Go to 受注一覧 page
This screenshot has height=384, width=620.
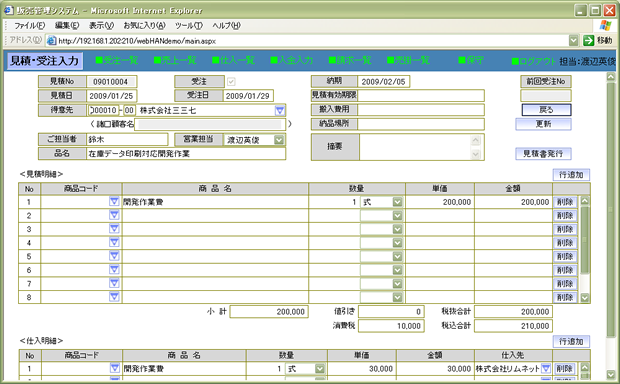117,61
